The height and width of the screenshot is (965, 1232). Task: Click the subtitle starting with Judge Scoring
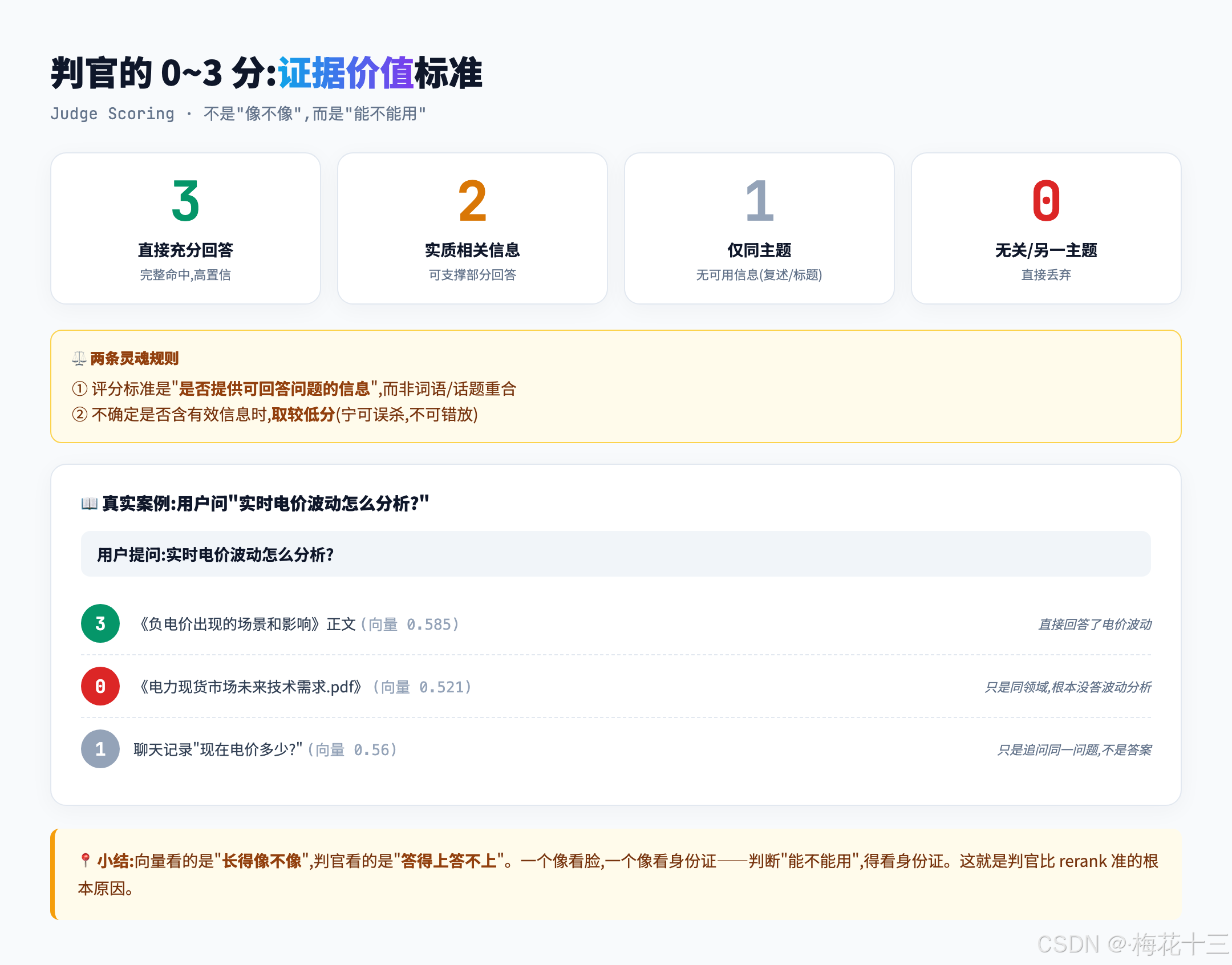pos(238,113)
